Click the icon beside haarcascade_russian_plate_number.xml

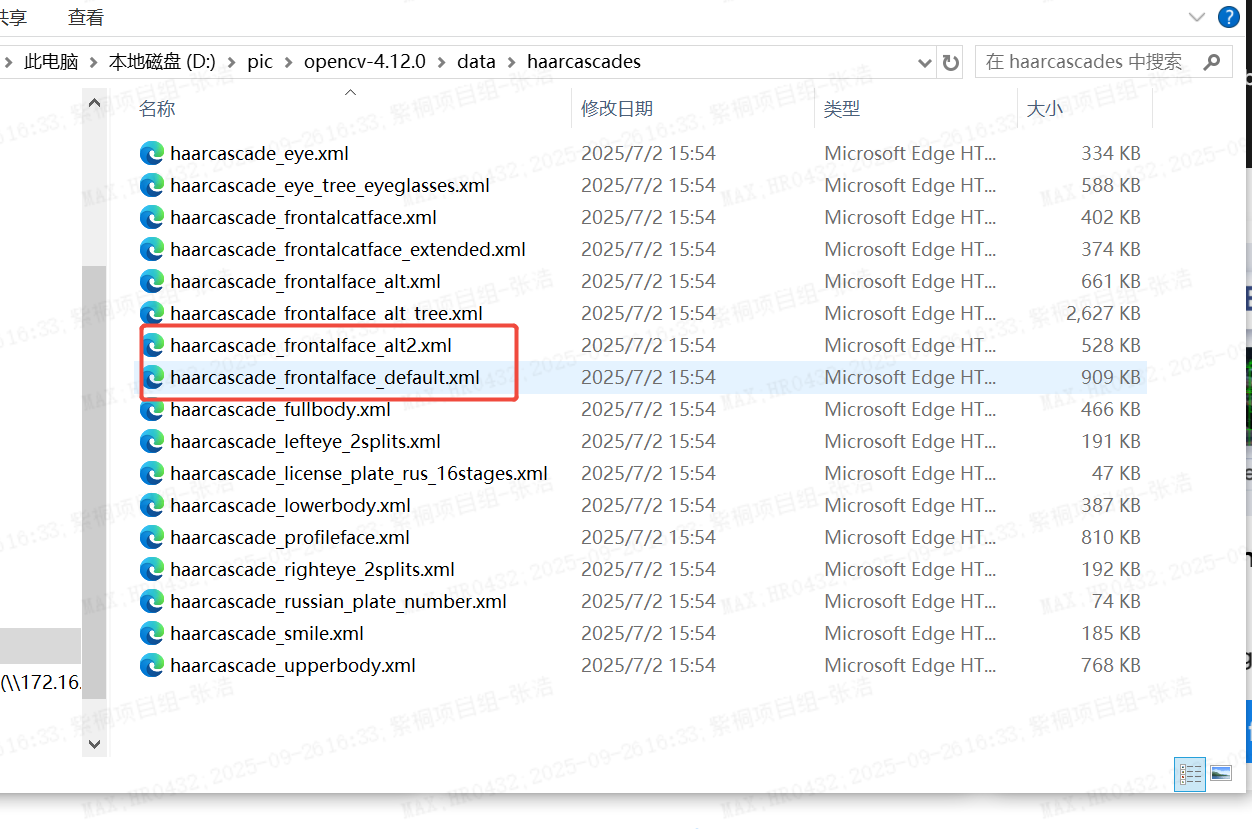tap(152, 601)
